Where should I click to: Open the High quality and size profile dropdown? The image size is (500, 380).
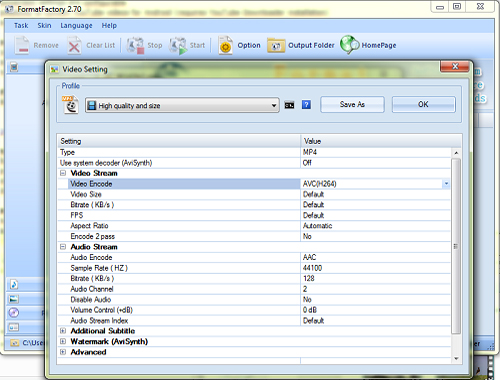[x=182, y=105]
